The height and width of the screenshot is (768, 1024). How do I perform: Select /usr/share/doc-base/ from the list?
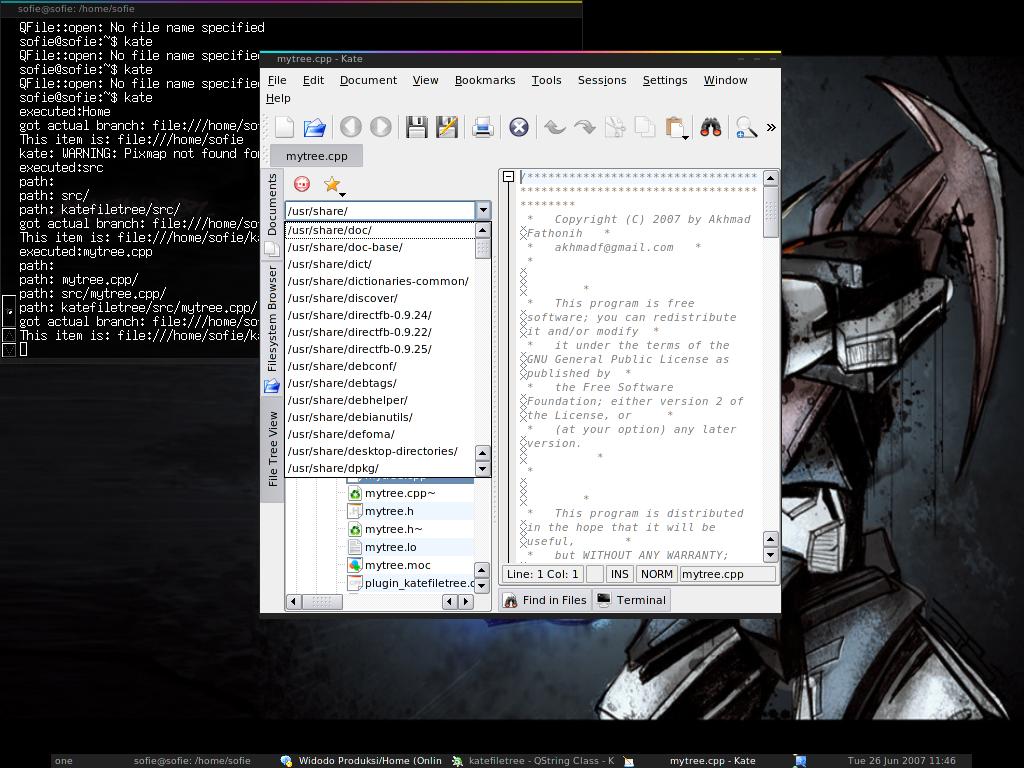click(381, 247)
